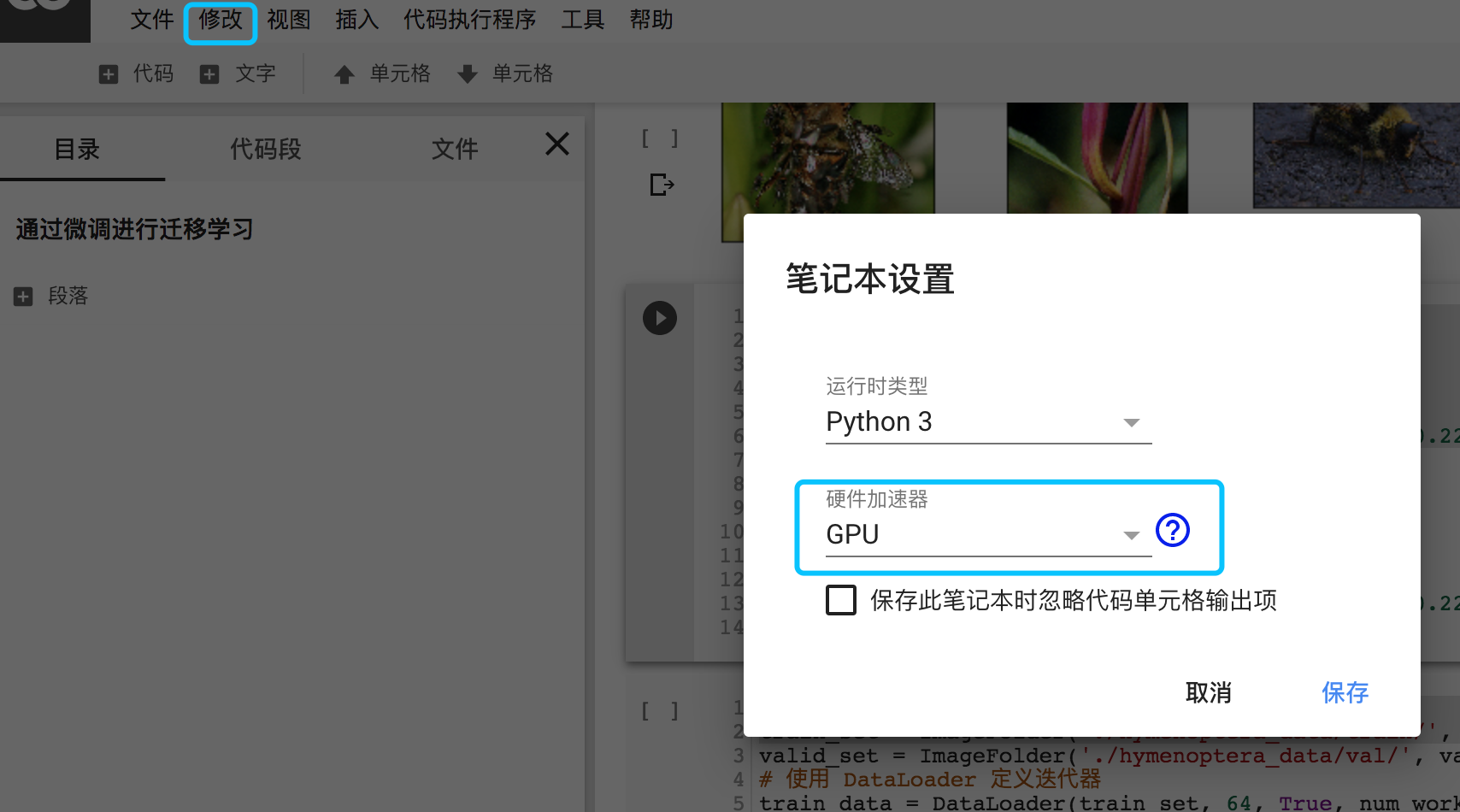Click the empty brackets of top output cell
This screenshot has width=1460, height=812.
click(660, 138)
